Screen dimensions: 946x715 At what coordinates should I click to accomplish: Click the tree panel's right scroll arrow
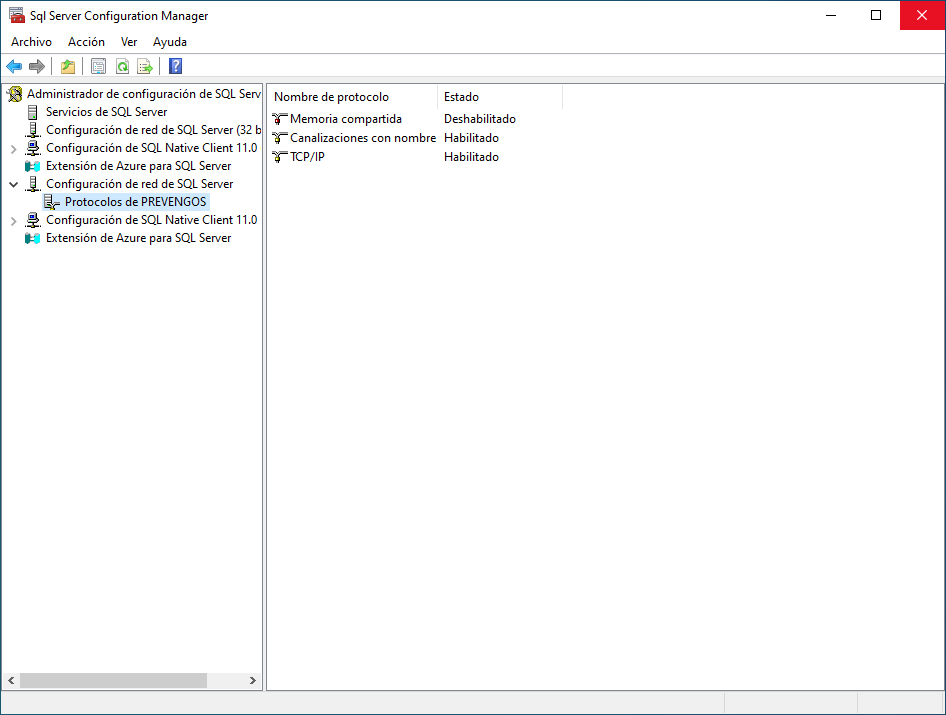tap(253, 681)
